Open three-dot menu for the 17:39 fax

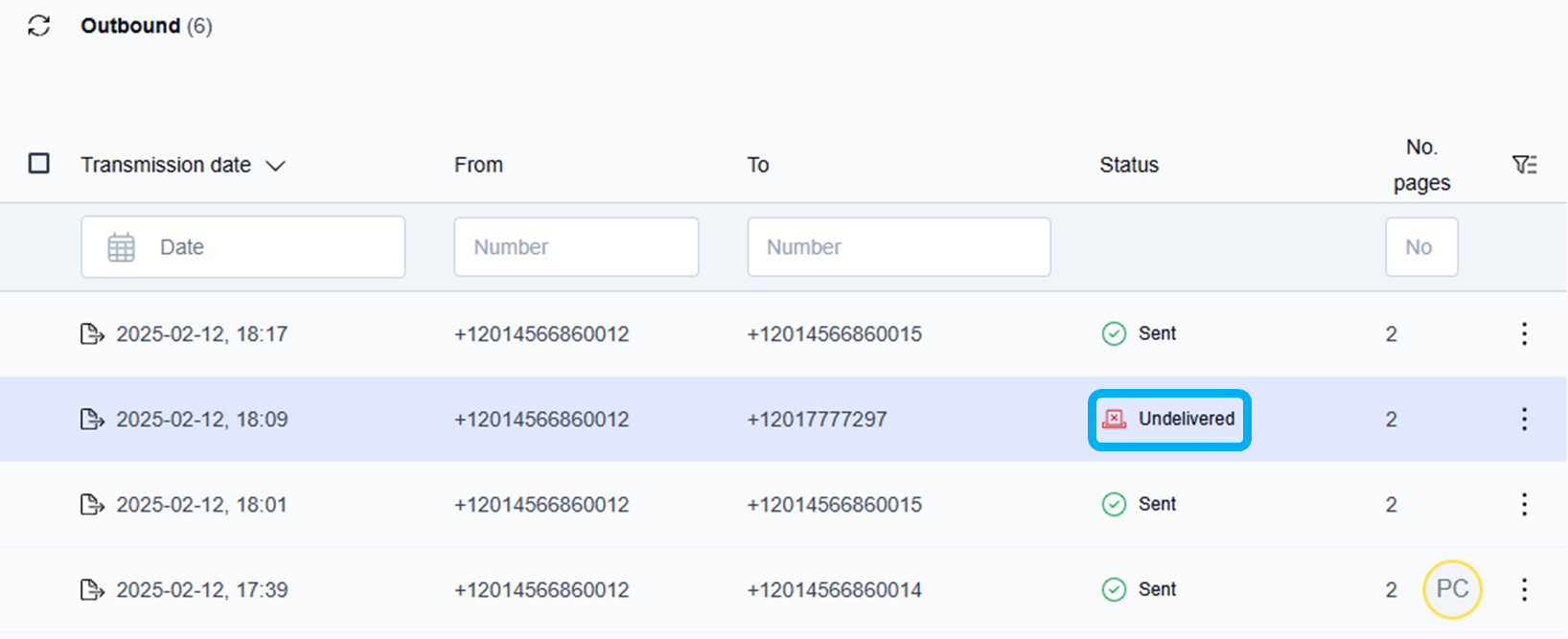coord(1524,590)
